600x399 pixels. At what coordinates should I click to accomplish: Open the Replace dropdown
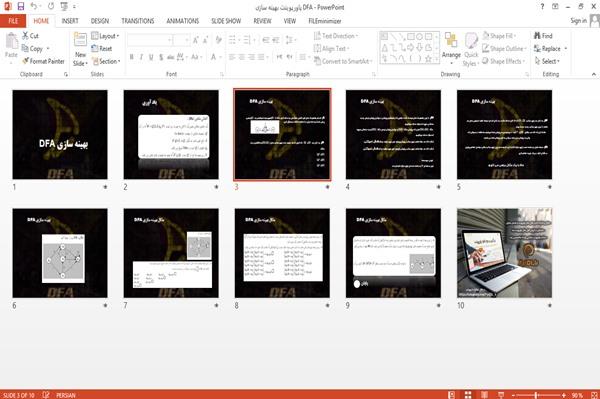coord(550,49)
